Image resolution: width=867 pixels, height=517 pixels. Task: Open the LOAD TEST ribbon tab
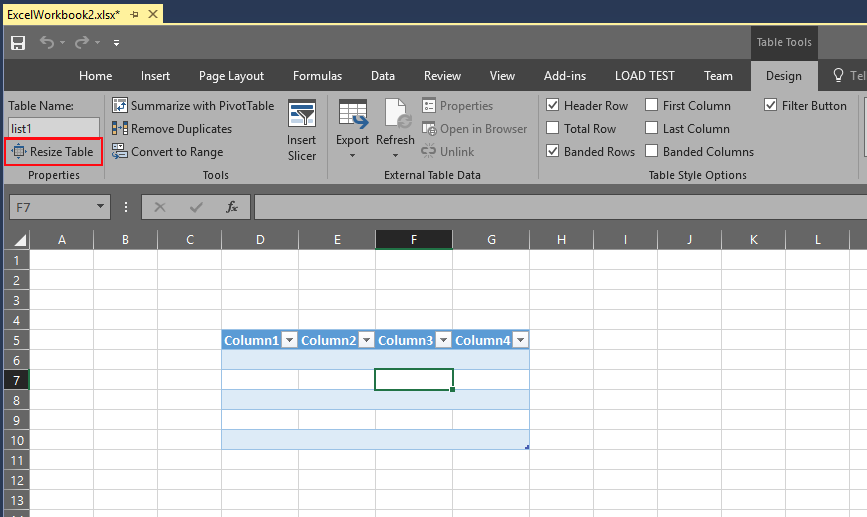[645, 76]
